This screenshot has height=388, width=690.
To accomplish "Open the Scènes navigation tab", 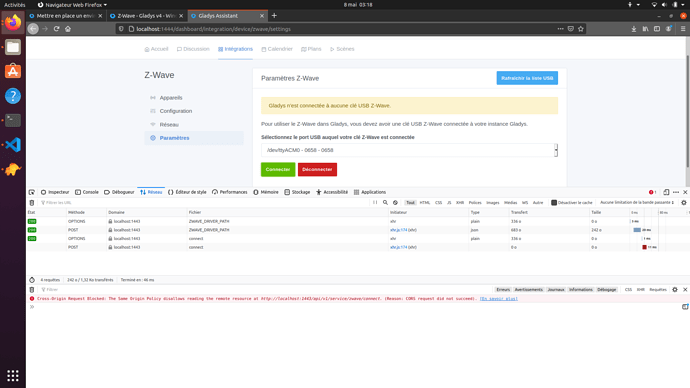I will coord(342,49).
